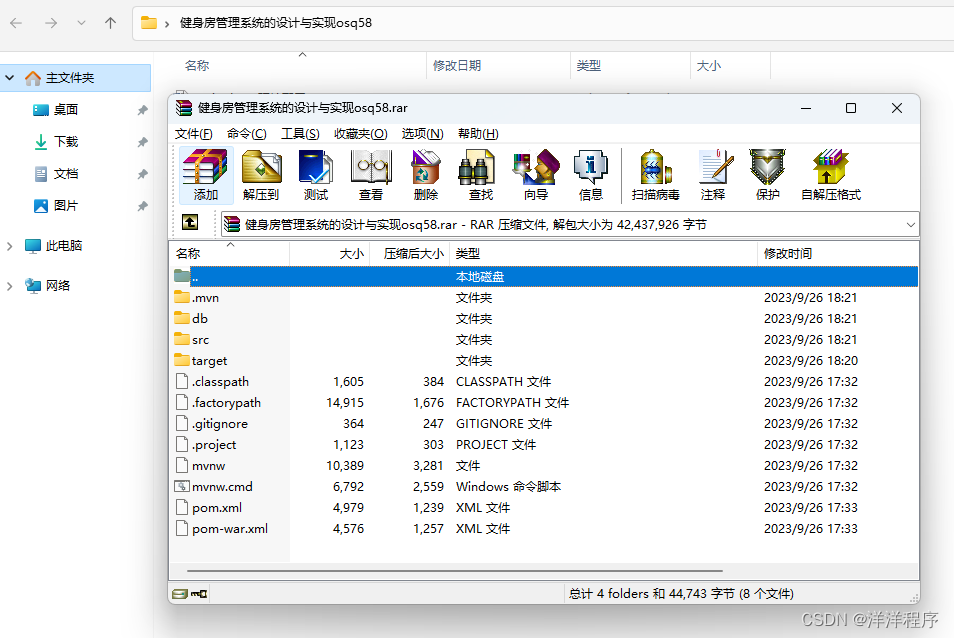Open Documents (文档) in Explorer sidebar

[66, 174]
